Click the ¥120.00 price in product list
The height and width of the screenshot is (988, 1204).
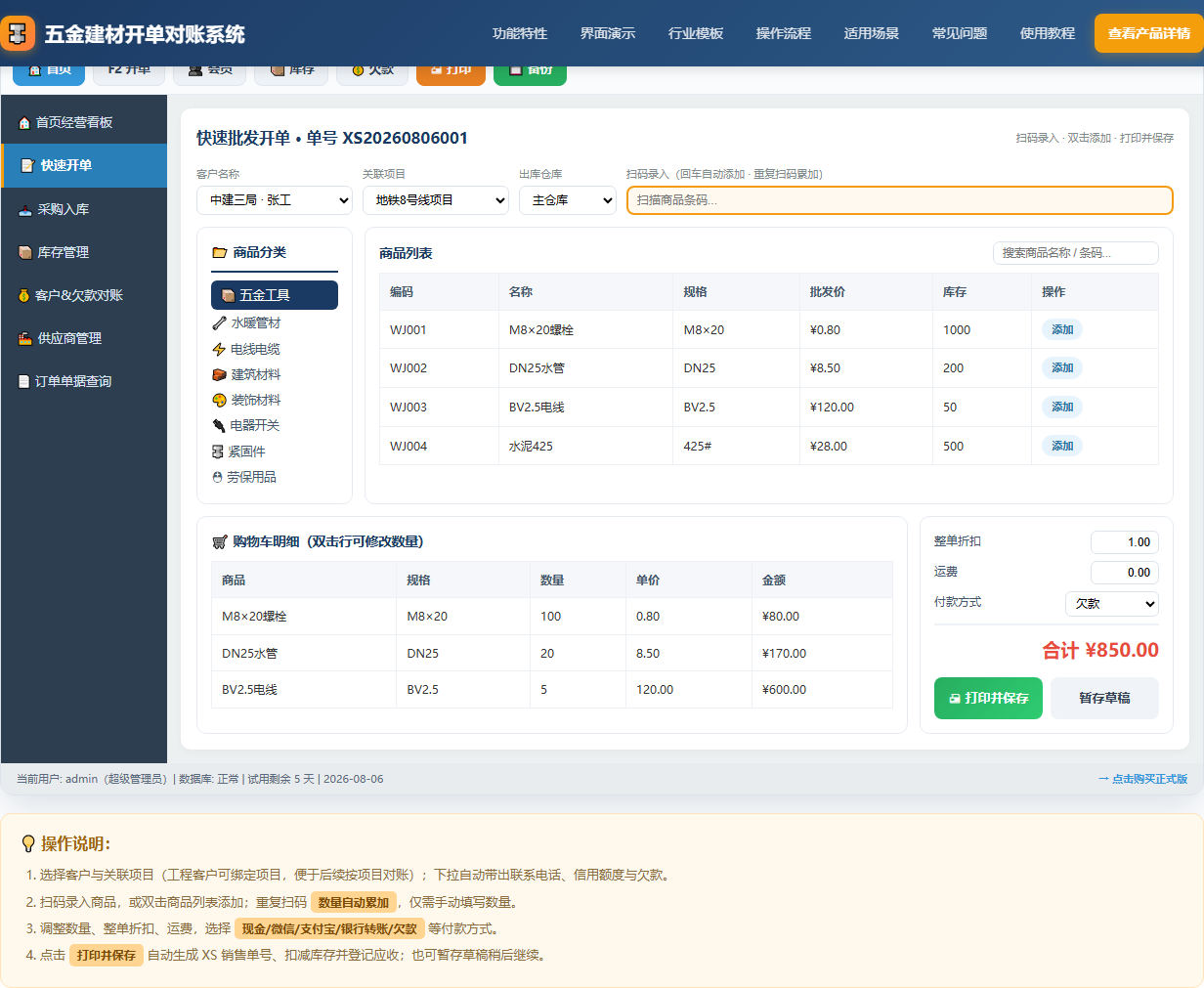point(832,408)
